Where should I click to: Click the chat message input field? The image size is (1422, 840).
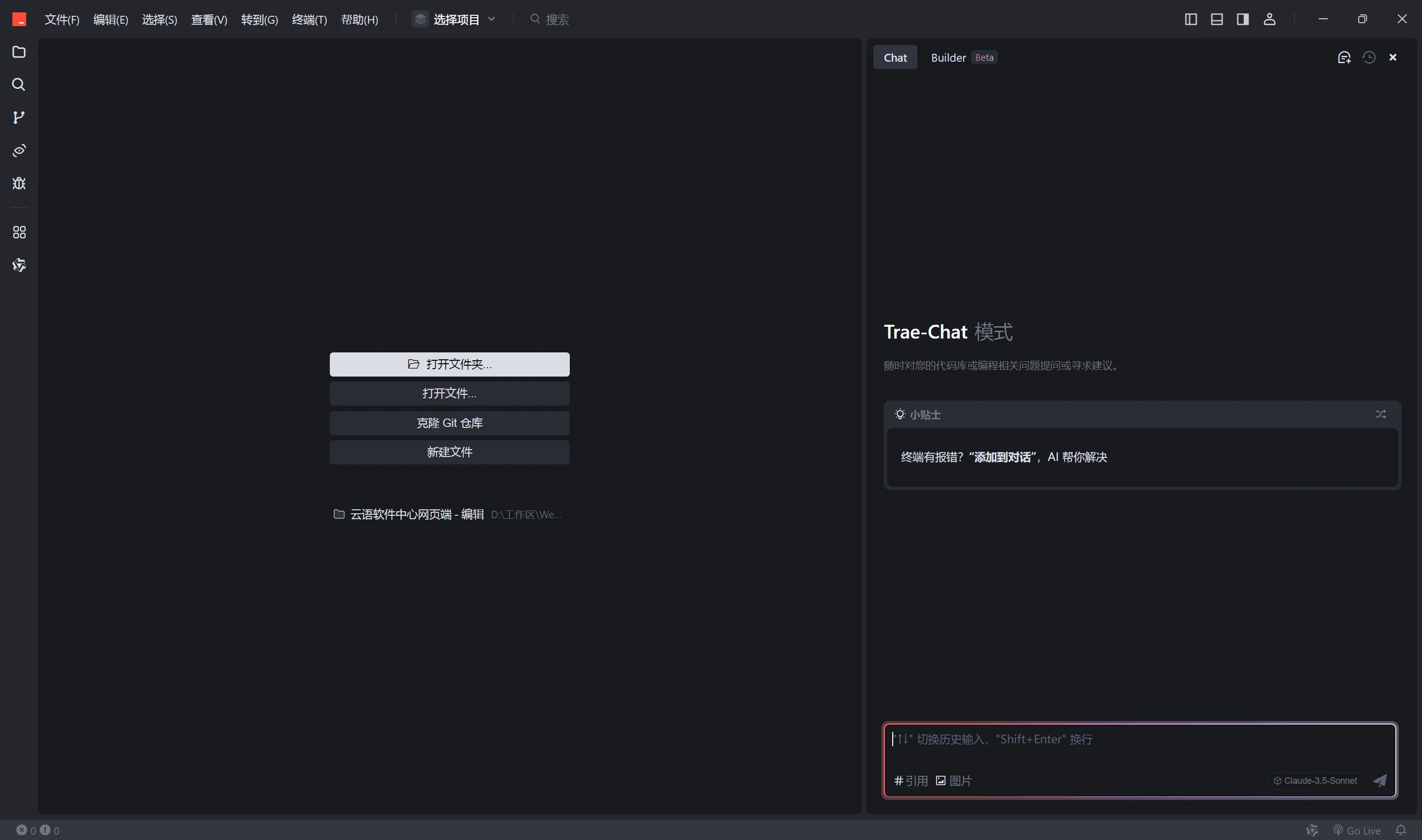pos(1139,738)
